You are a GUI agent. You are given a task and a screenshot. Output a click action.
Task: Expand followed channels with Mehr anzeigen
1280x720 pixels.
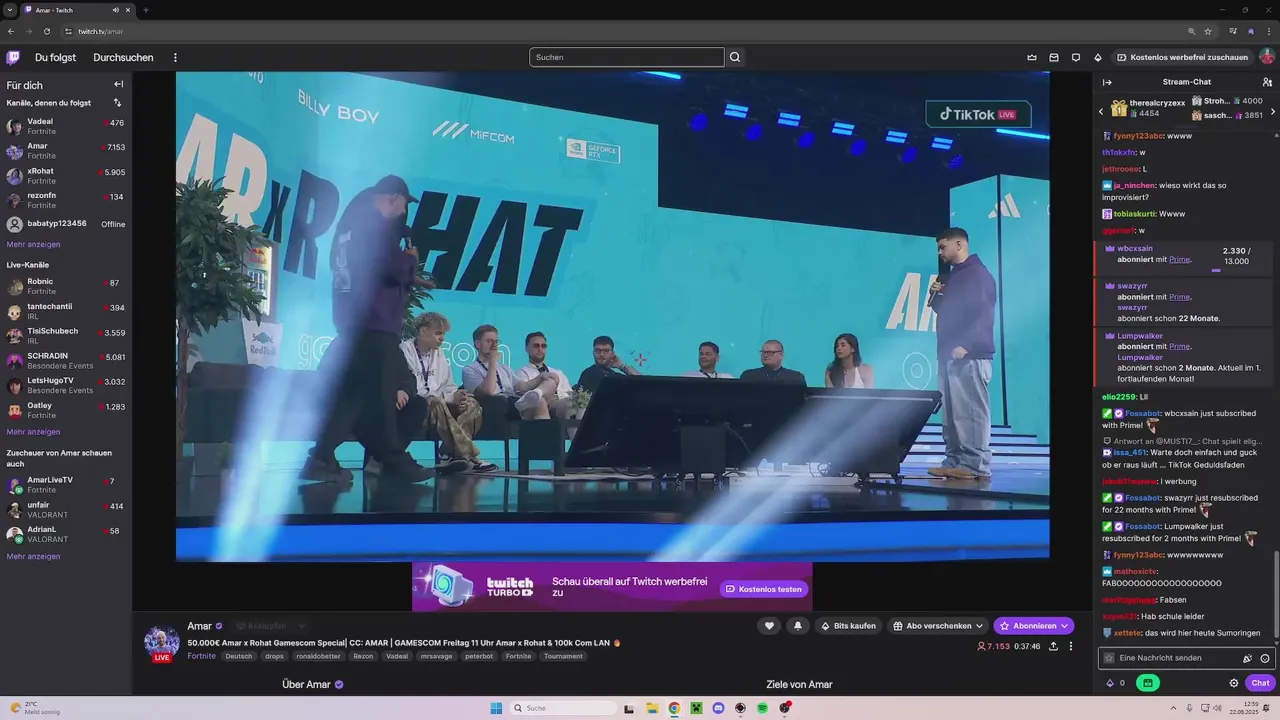click(x=33, y=244)
